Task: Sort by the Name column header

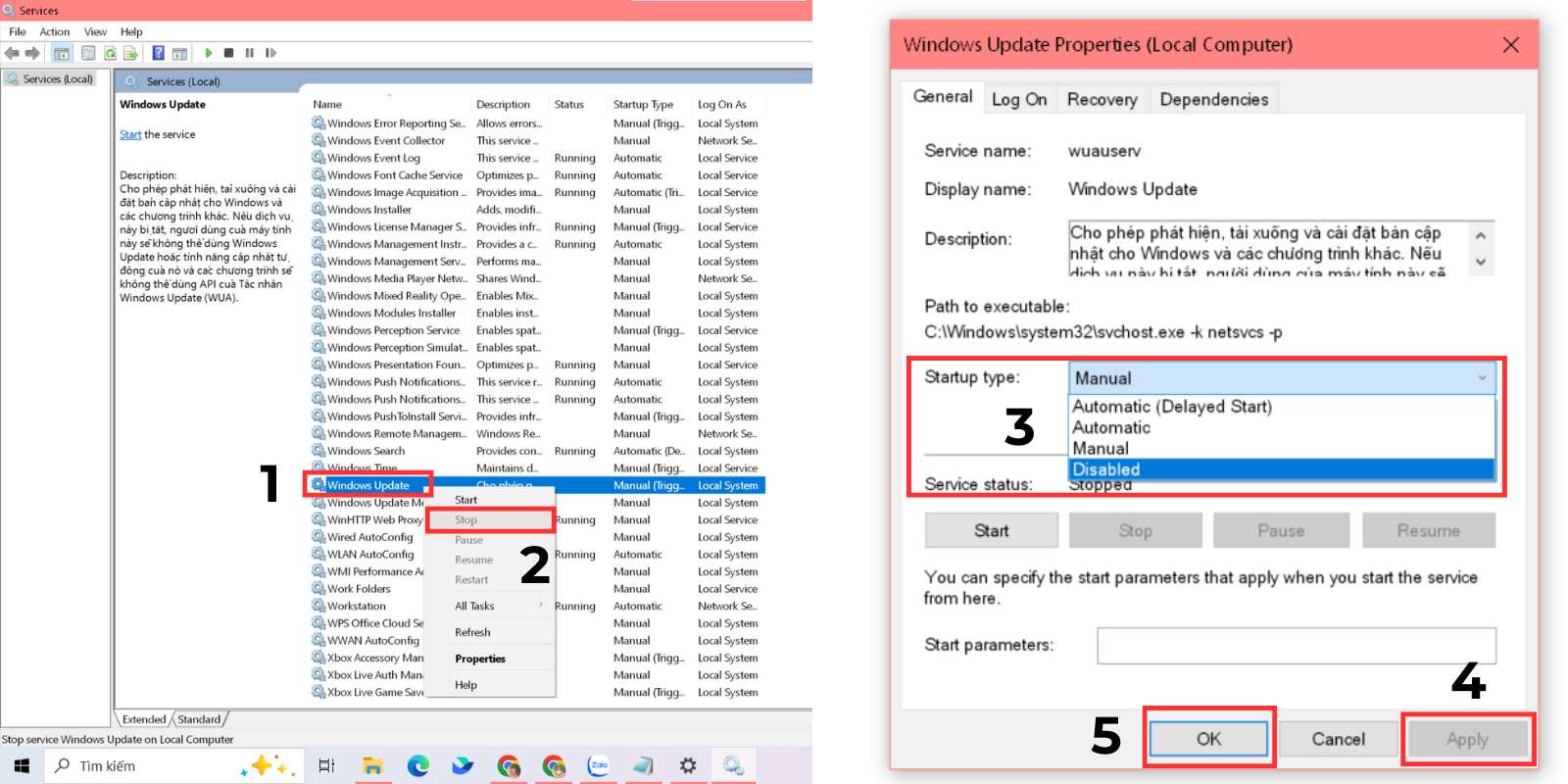Action: [327, 104]
